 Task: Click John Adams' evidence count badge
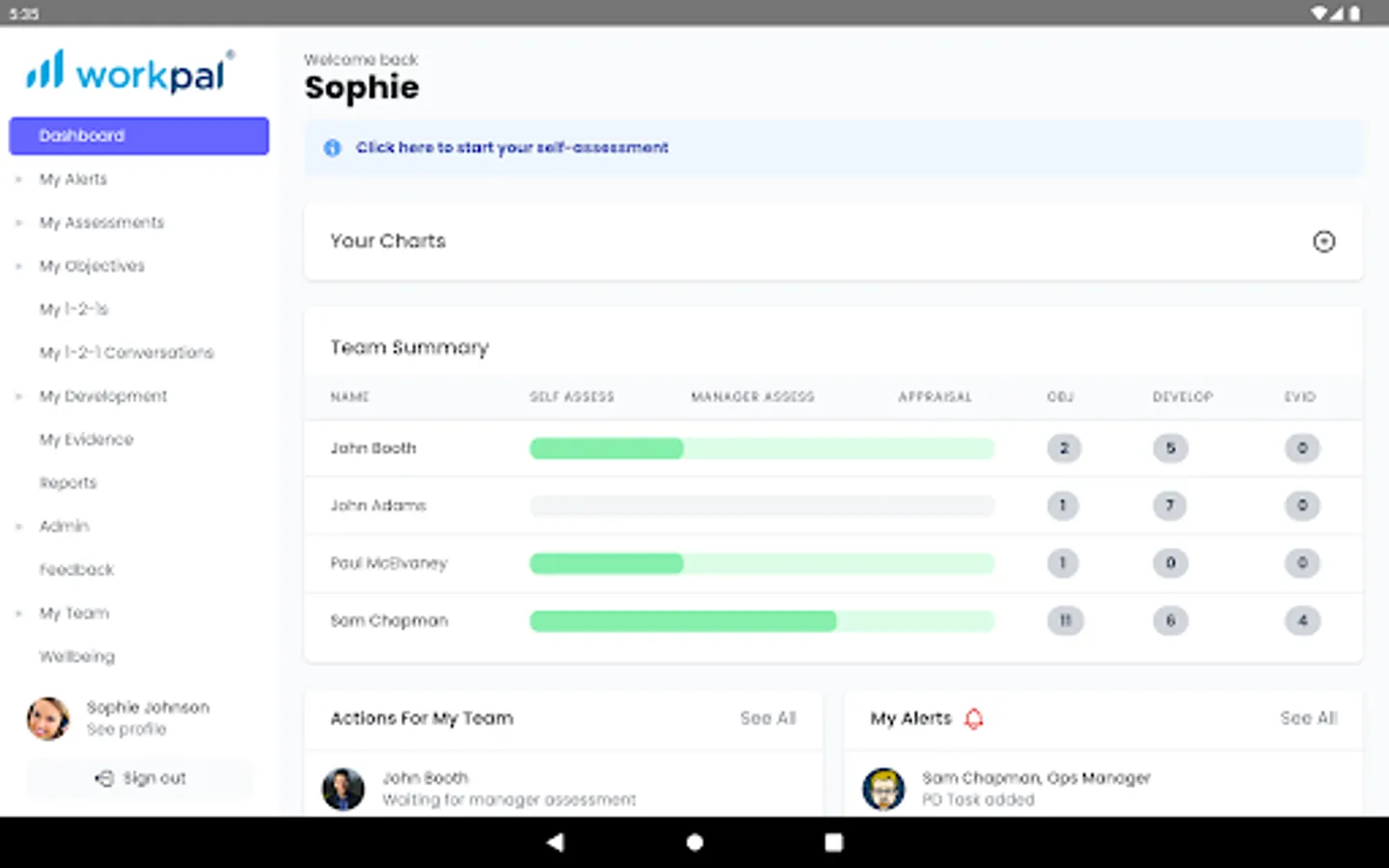1302,505
